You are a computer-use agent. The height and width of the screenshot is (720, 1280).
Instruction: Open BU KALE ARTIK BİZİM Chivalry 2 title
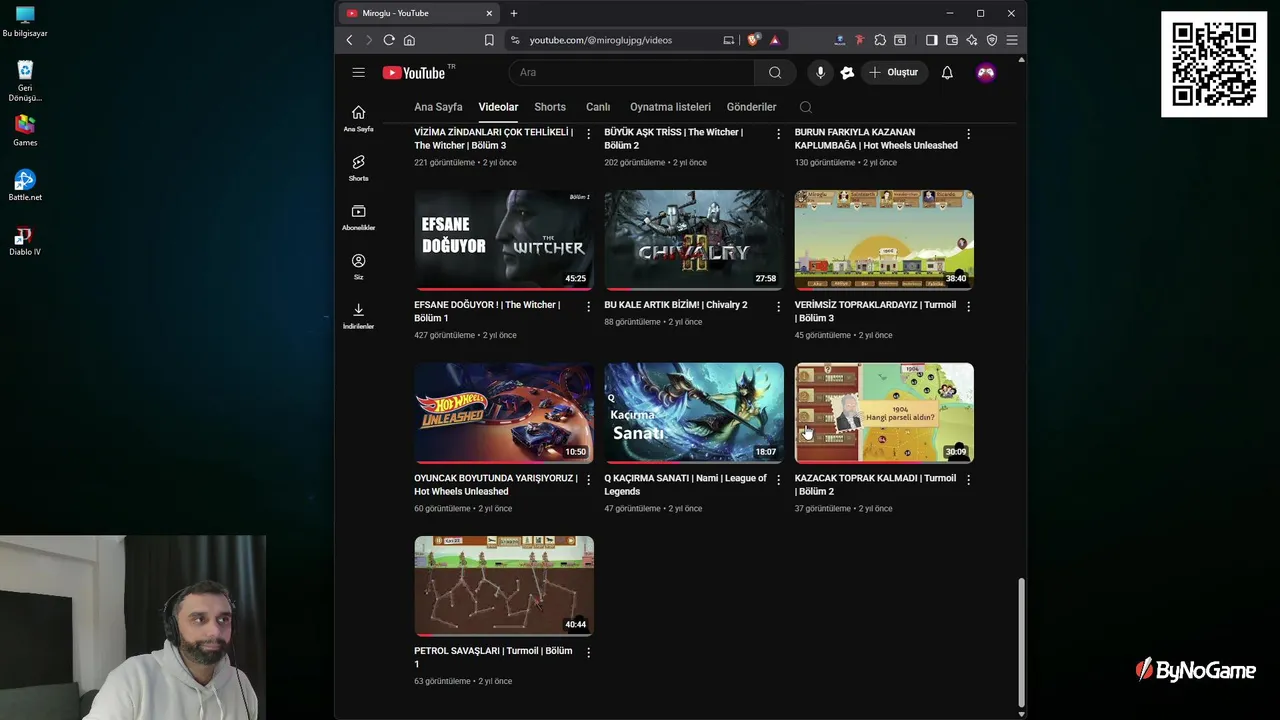tap(676, 305)
